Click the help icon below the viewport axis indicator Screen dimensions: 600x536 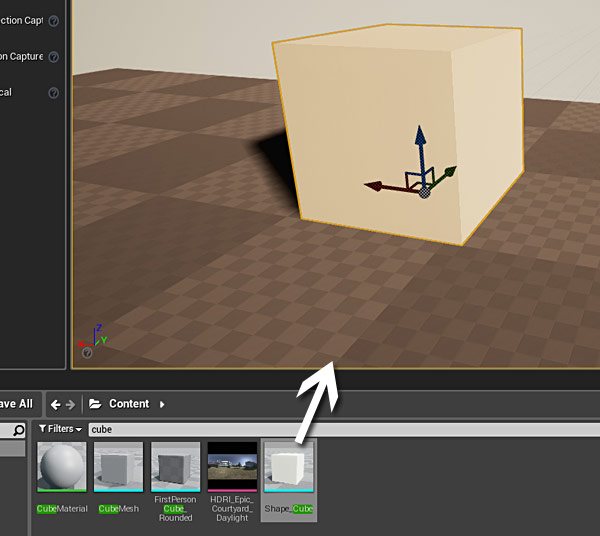click(x=87, y=353)
